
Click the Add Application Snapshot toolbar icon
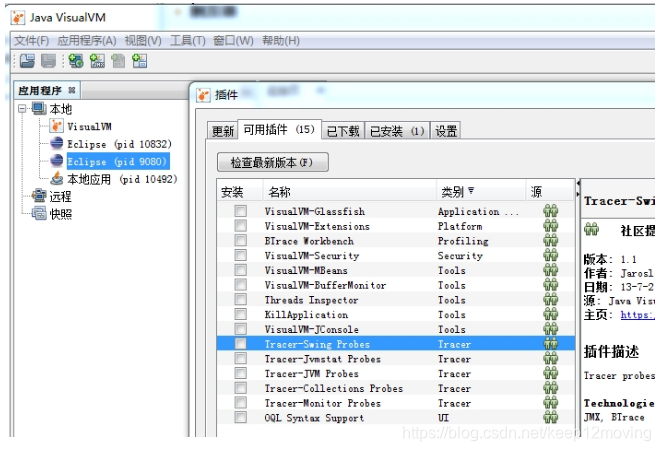[x=139, y=61]
